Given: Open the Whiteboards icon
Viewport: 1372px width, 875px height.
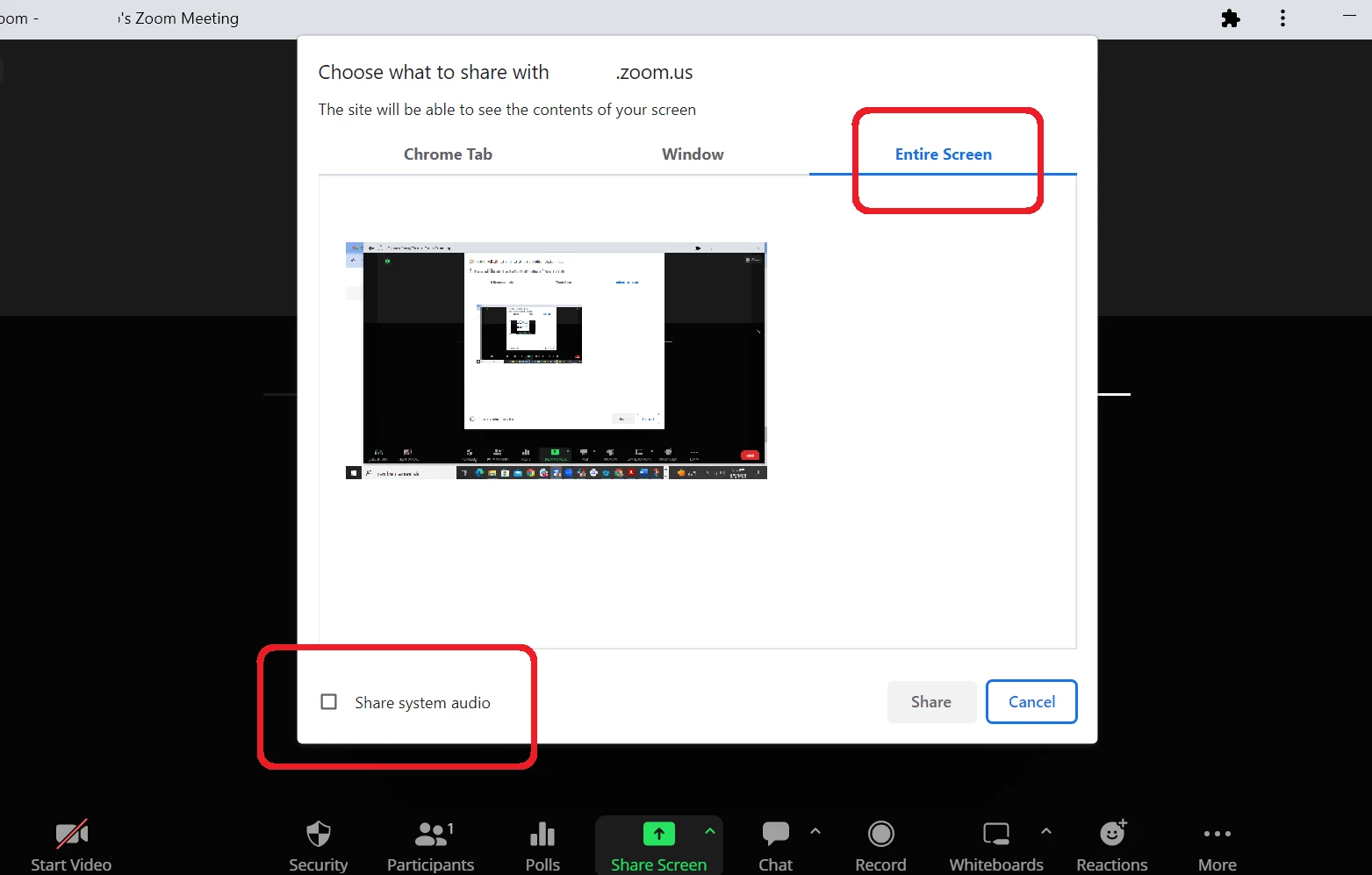Looking at the screenshot, I should coord(996,834).
